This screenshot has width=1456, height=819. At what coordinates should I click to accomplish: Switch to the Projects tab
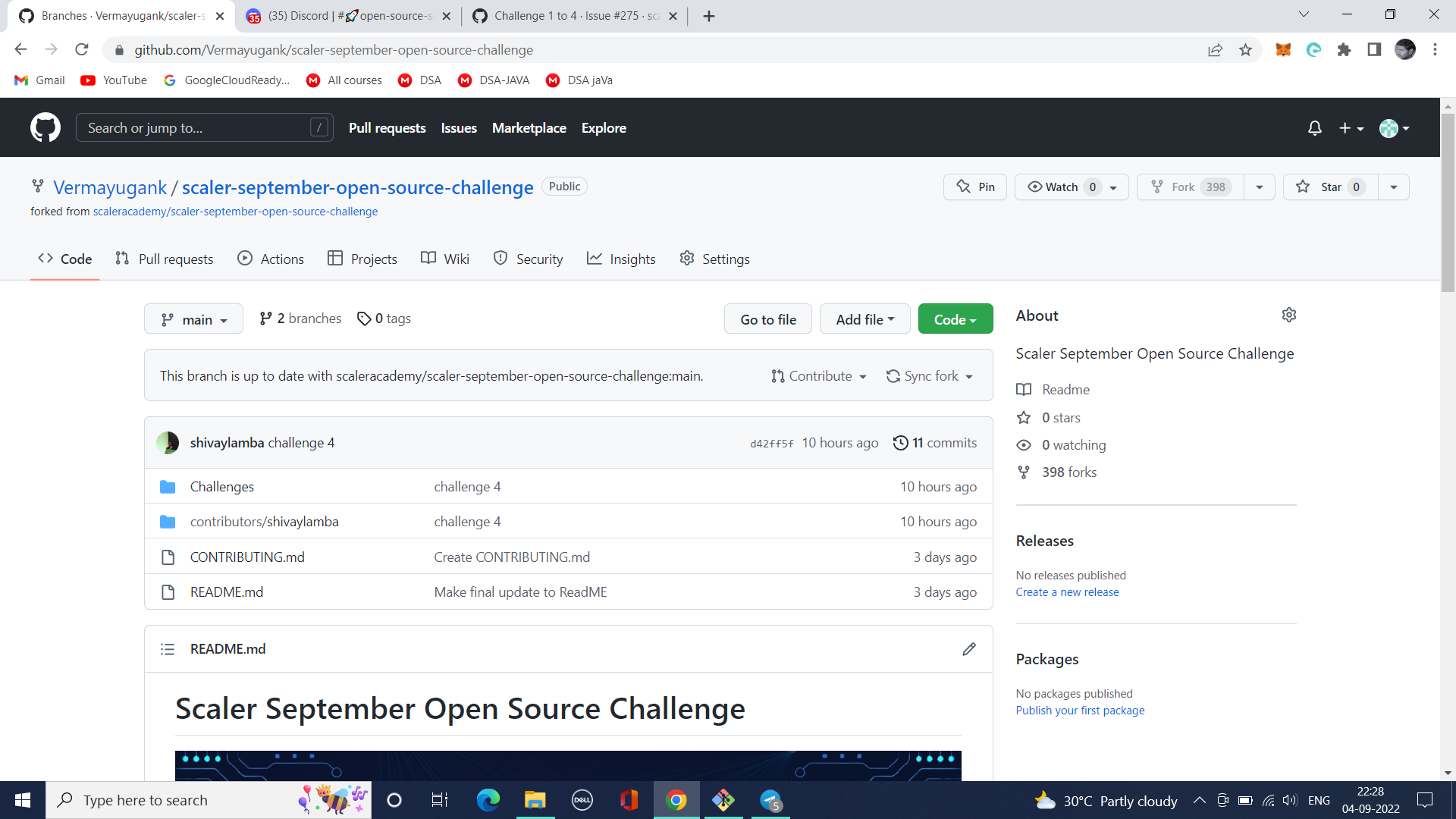[x=362, y=259]
